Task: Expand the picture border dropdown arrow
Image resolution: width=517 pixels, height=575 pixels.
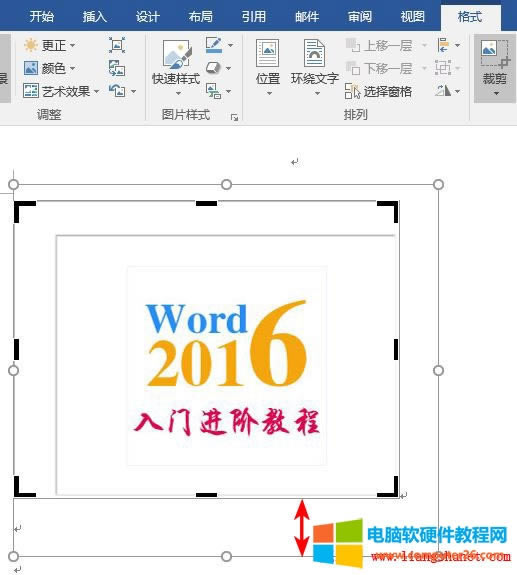Action: (230, 45)
